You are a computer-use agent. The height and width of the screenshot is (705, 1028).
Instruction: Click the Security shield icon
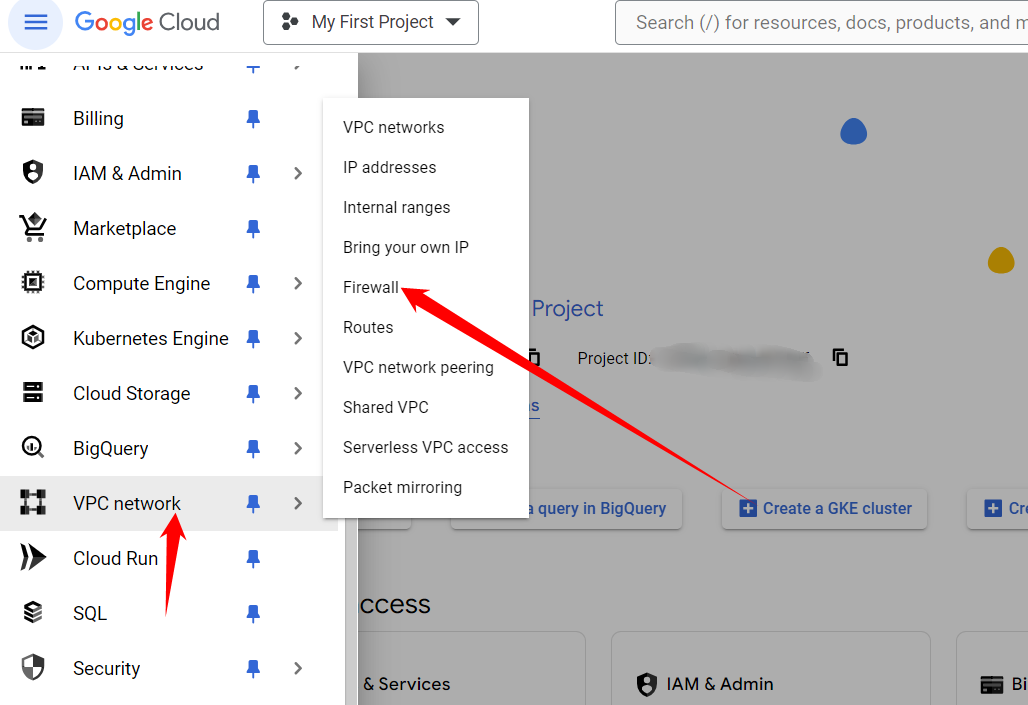click(x=33, y=668)
